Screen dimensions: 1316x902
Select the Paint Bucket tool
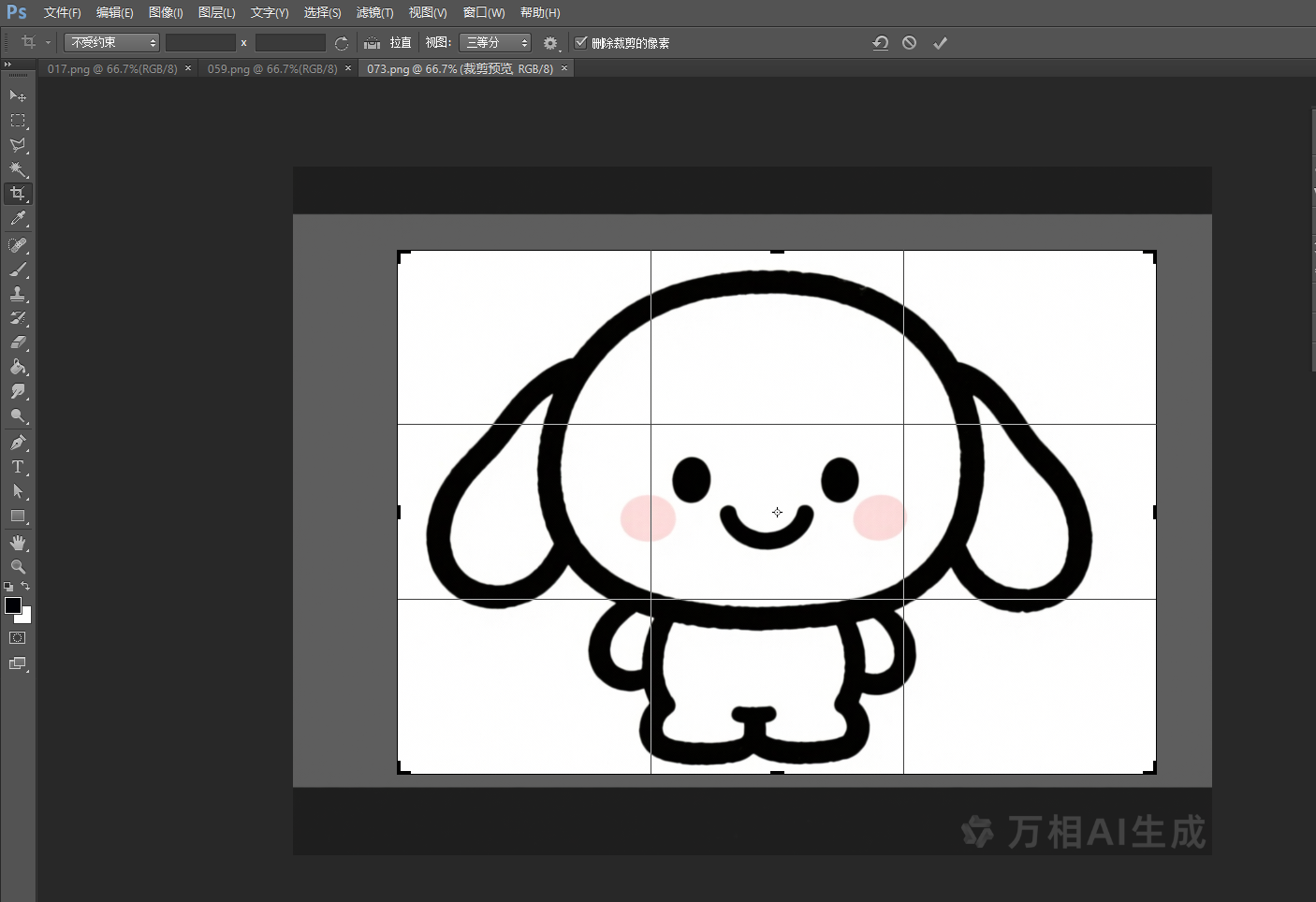18,367
